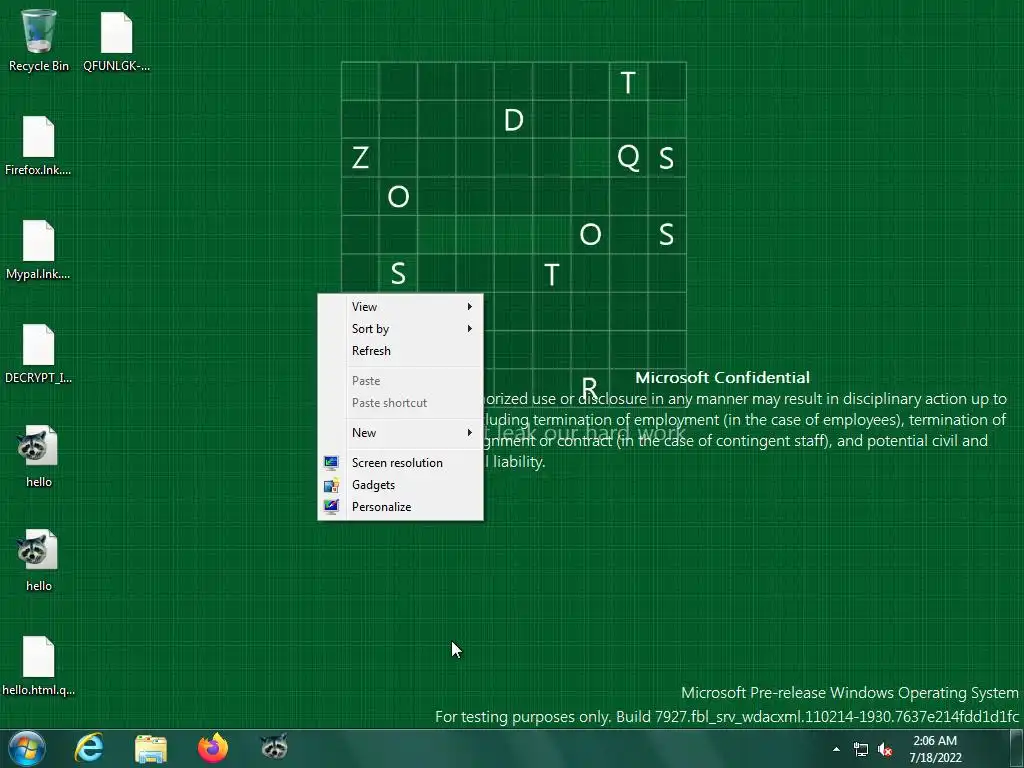Expand the View submenu arrow
Image resolution: width=1024 pixels, height=768 pixels.
coord(470,306)
